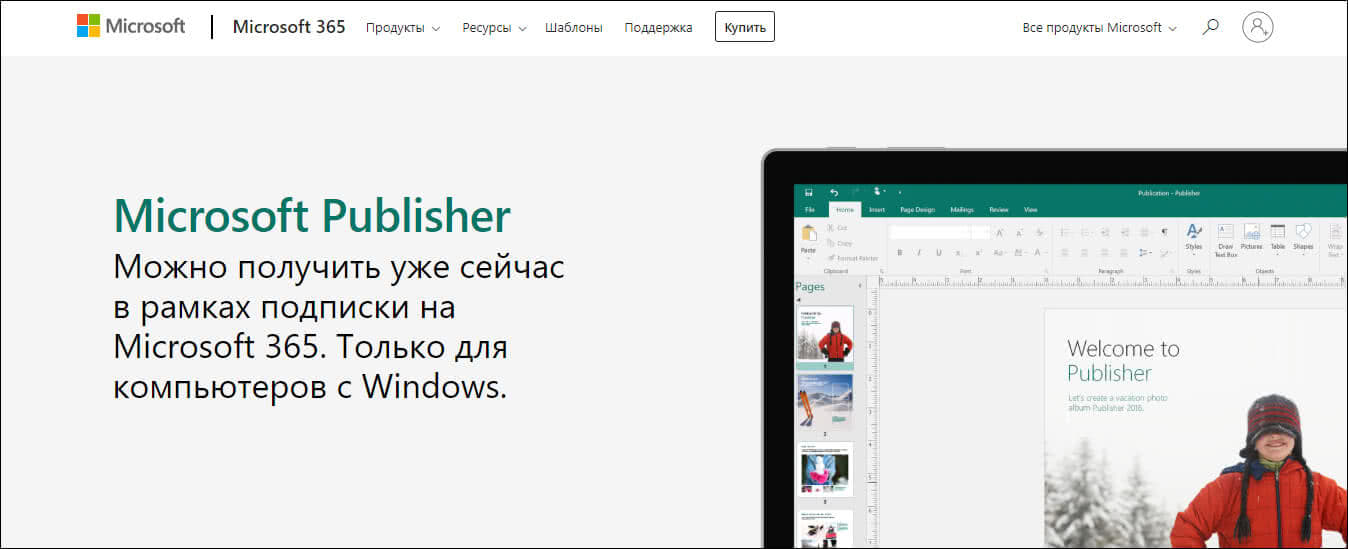Viewport: 1348px width, 549px height.
Task: Expand the Ресурсы dropdown
Action: click(x=494, y=28)
